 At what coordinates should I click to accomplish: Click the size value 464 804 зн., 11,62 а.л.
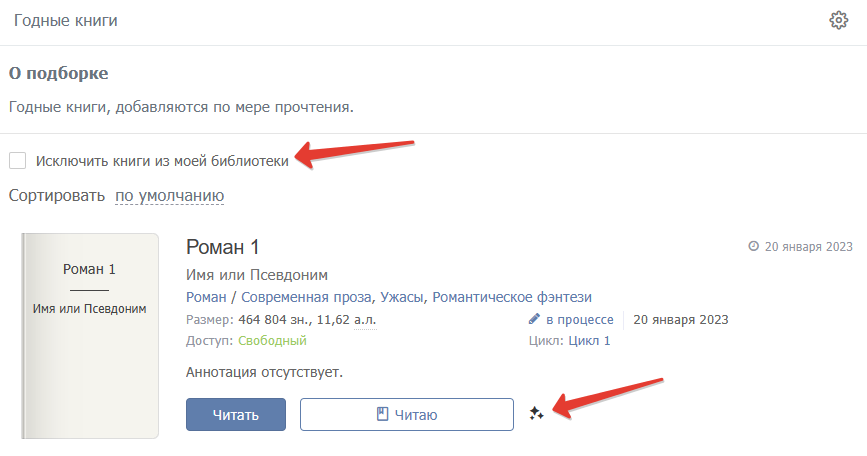point(307,319)
